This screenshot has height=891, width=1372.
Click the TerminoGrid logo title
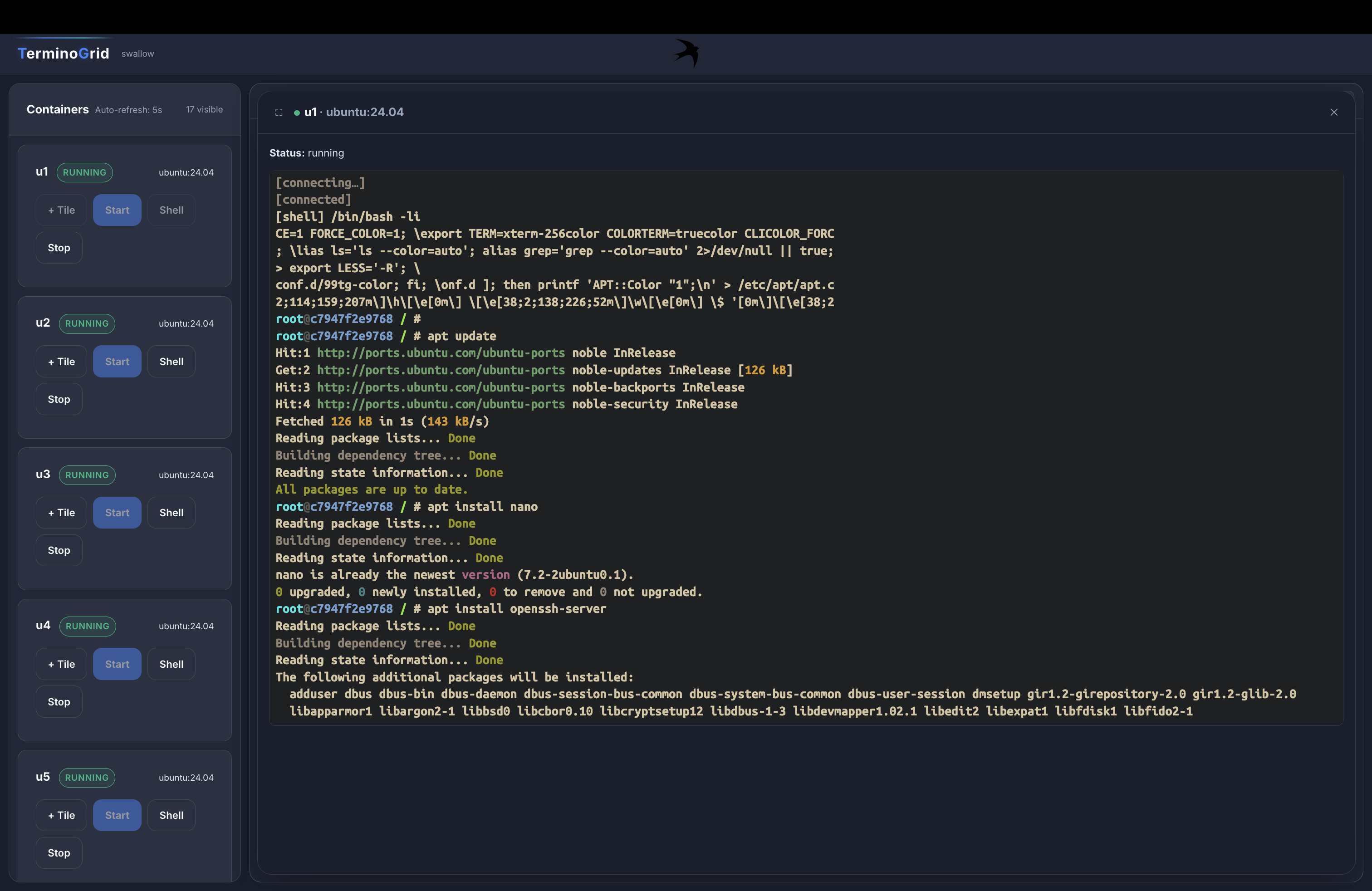[64, 54]
